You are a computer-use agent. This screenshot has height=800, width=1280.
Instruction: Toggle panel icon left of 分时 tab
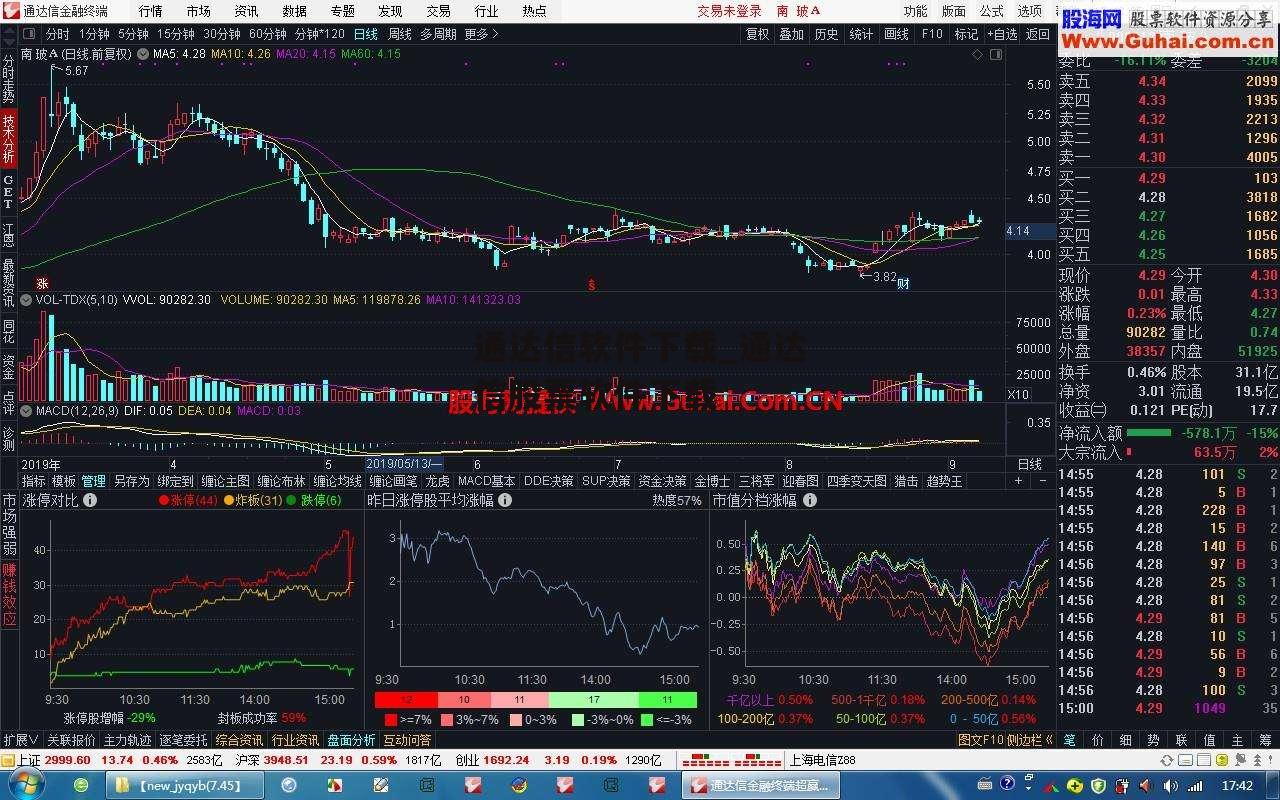[x=29, y=33]
